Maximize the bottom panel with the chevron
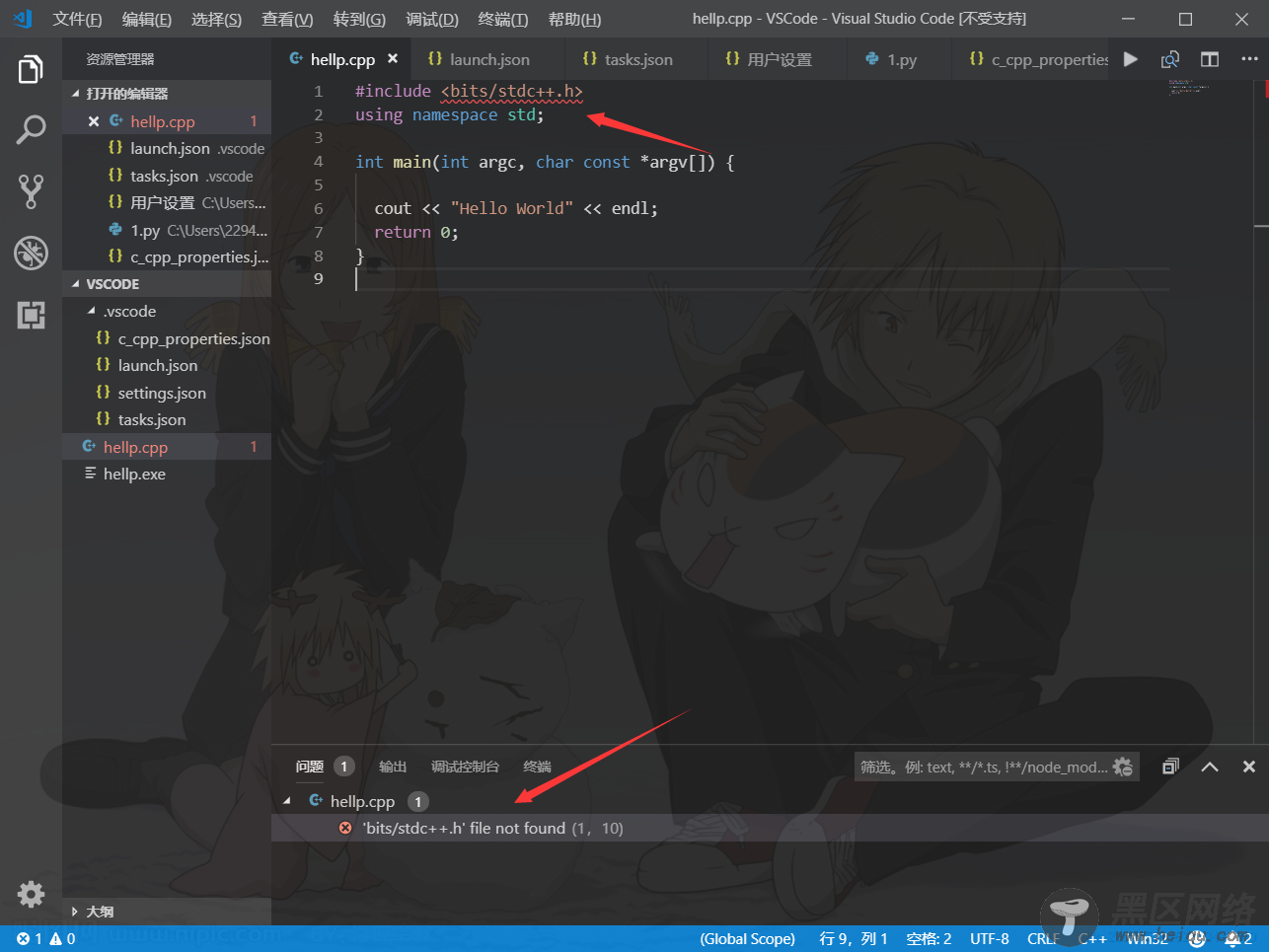 (1210, 767)
